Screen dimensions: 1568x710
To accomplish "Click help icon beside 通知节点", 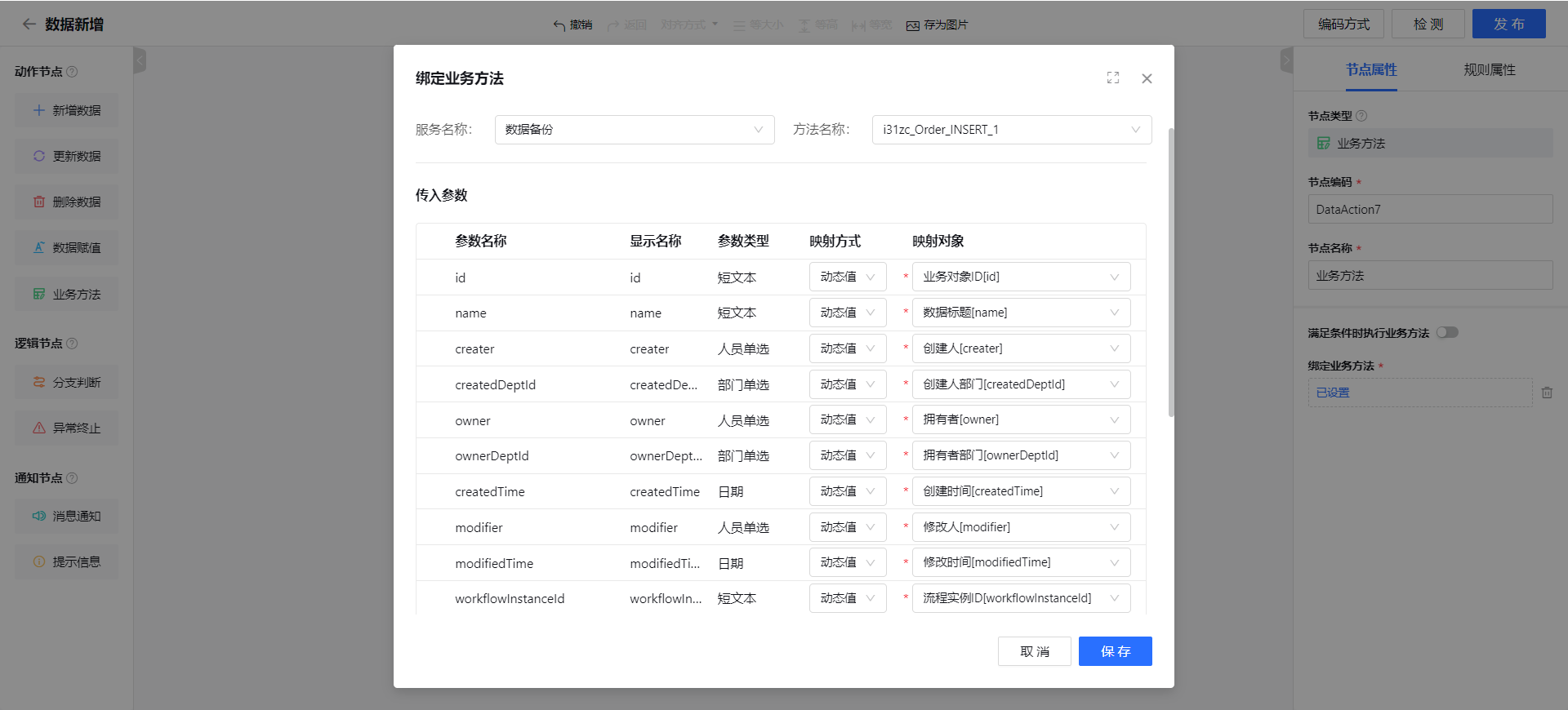I will pos(72,478).
